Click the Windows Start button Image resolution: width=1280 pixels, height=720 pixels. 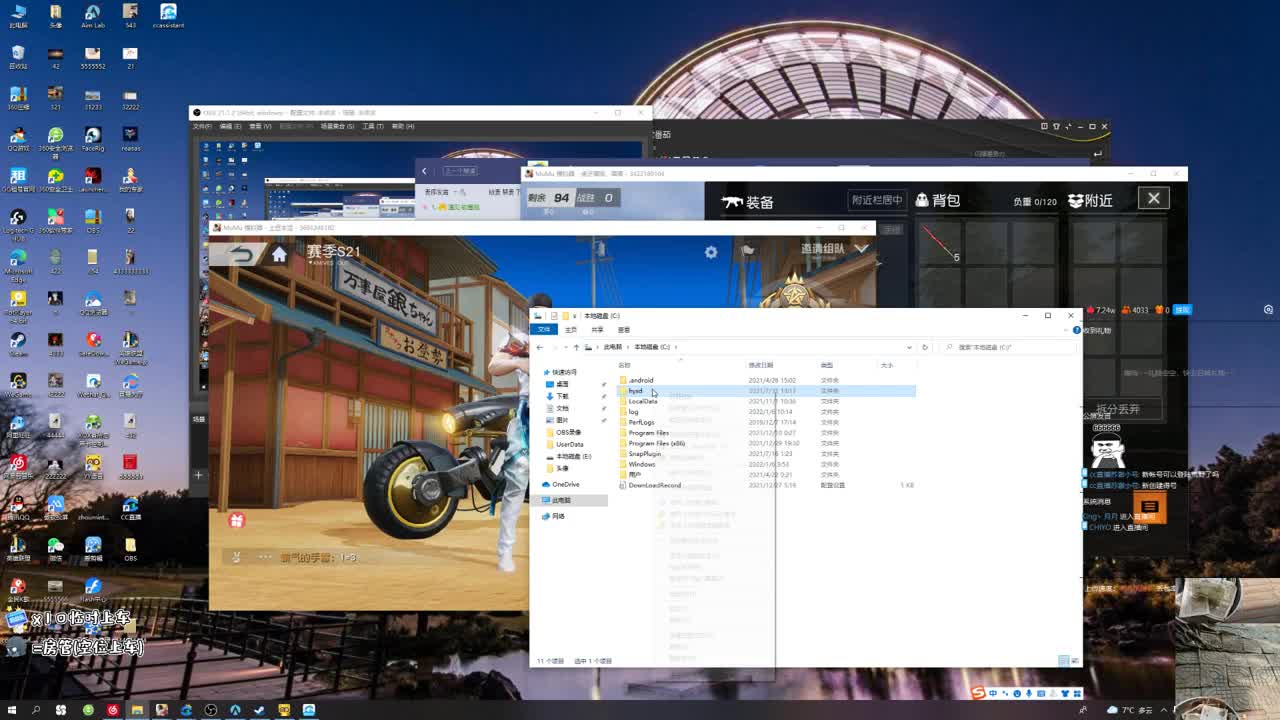(x=12, y=710)
